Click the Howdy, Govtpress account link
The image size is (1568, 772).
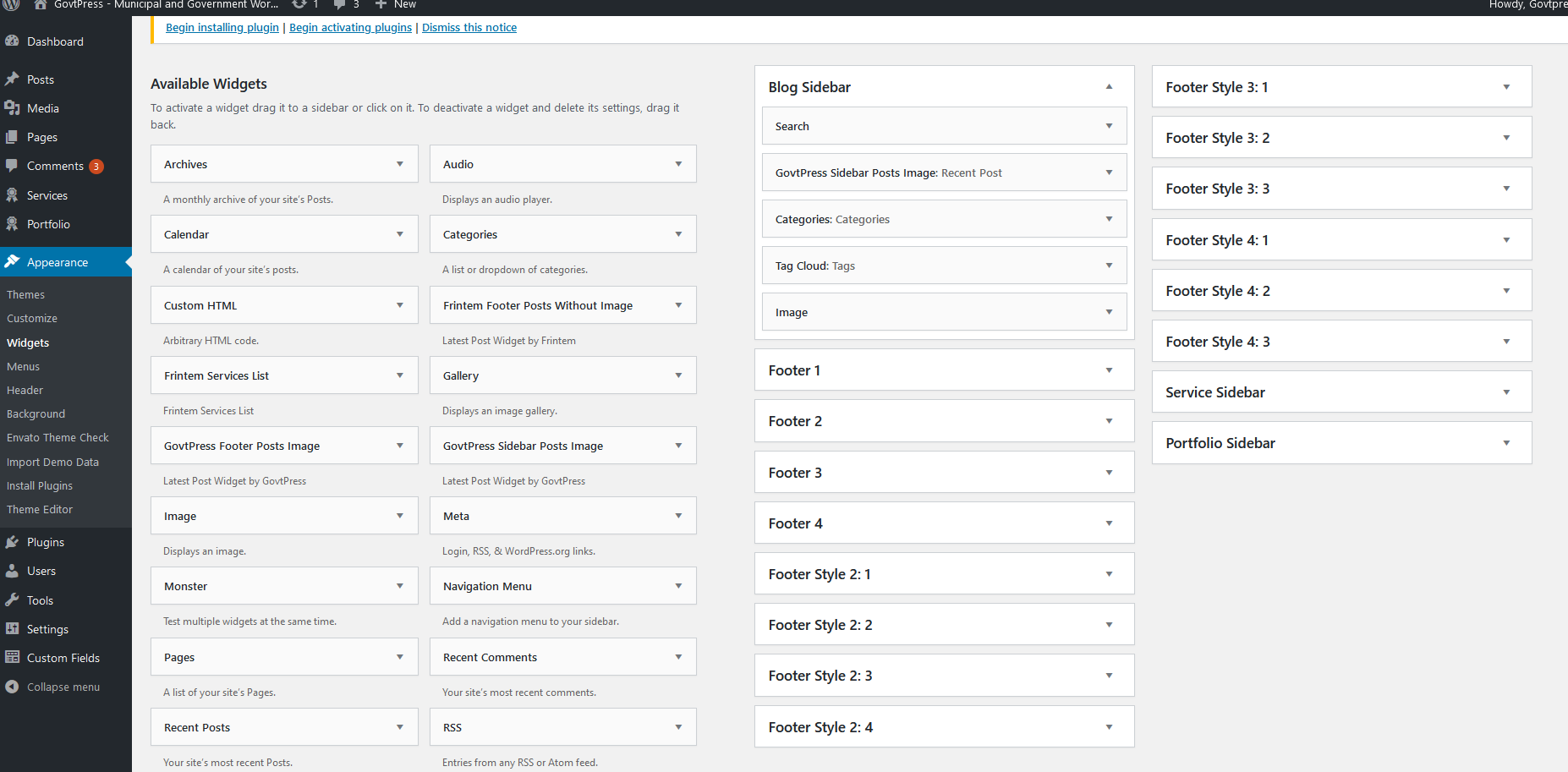click(x=1528, y=4)
